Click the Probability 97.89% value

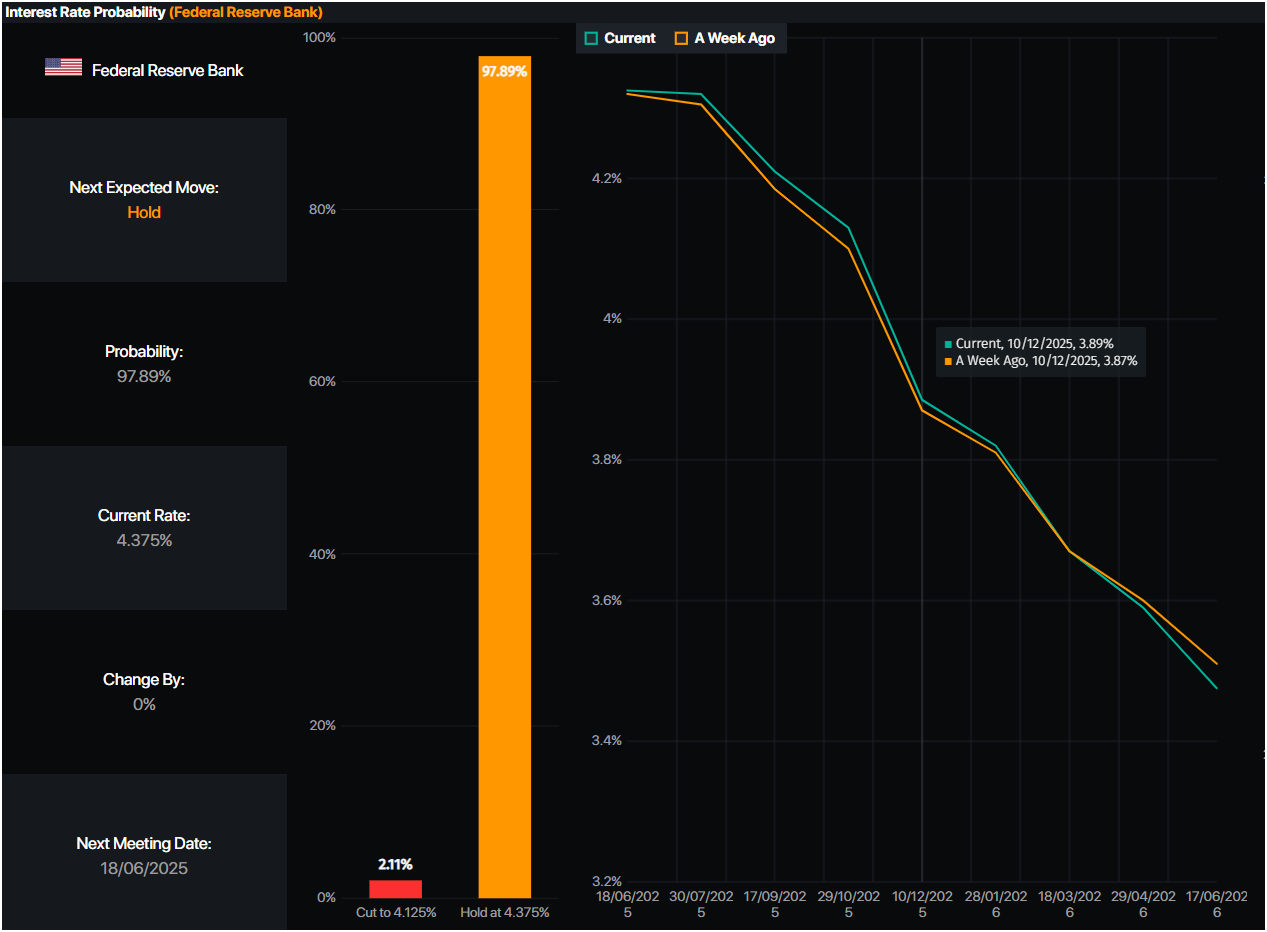pyautogui.click(x=144, y=377)
